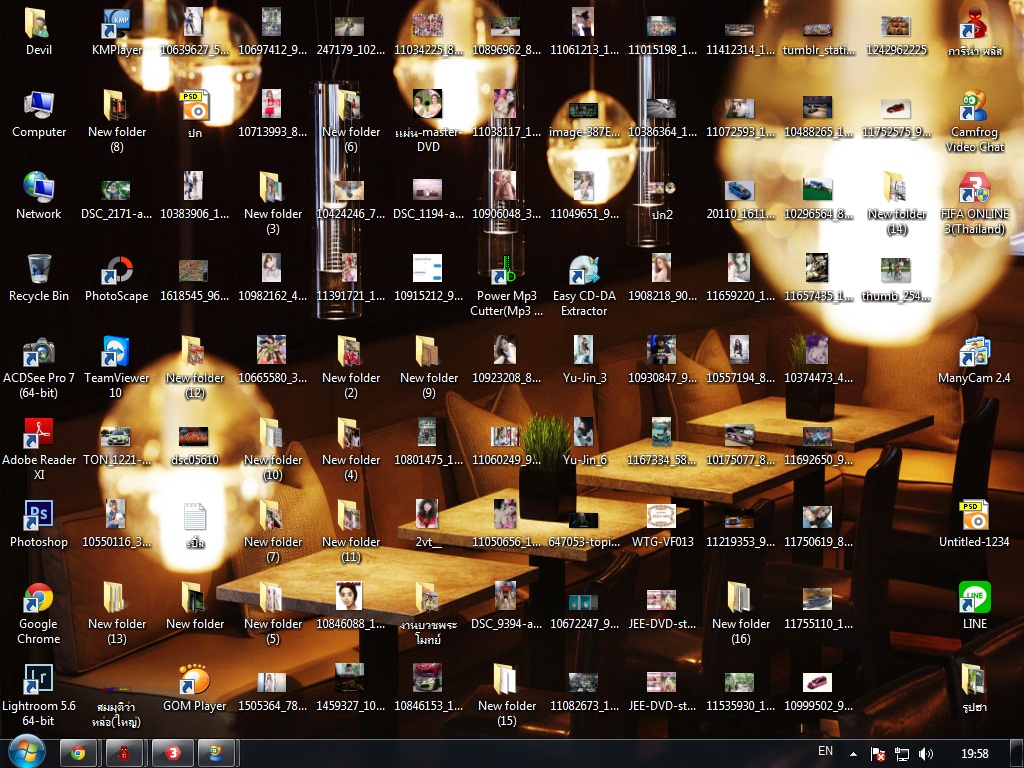Image resolution: width=1024 pixels, height=768 pixels.
Task: Select the Devil folder icon
Action: coord(39,31)
